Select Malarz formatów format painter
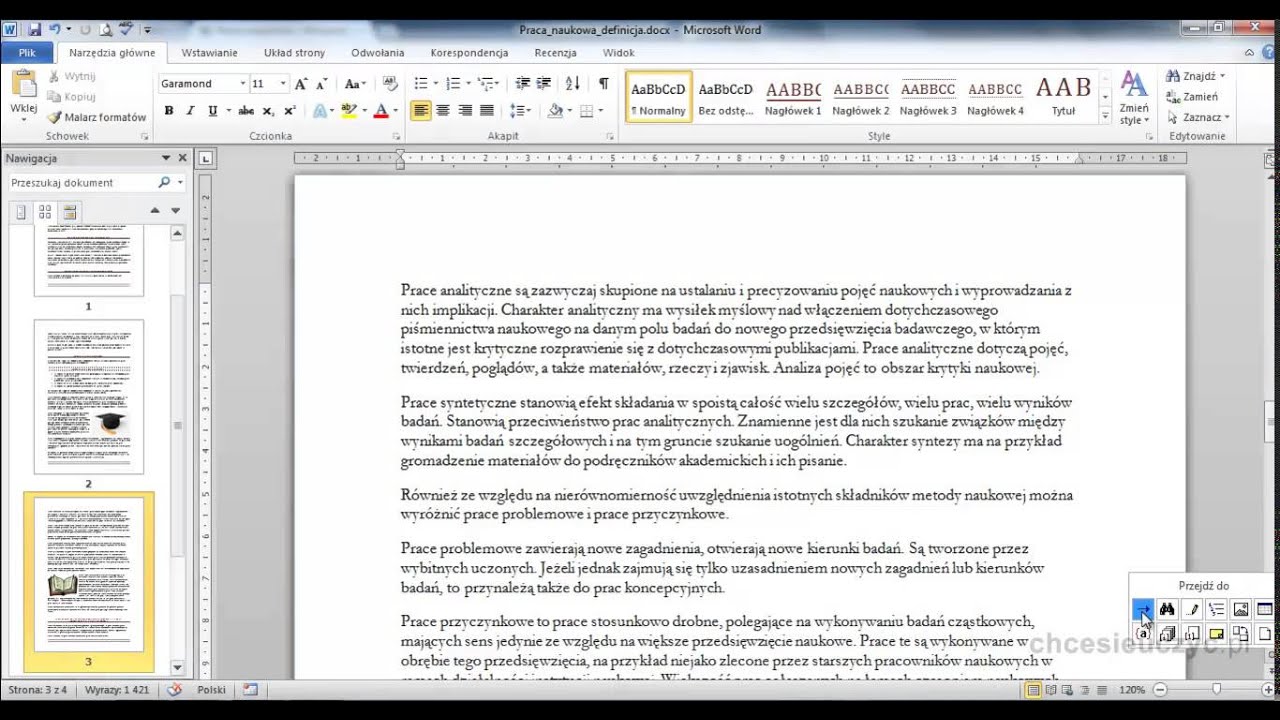Image resolution: width=1280 pixels, height=720 pixels. coord(97,117)
